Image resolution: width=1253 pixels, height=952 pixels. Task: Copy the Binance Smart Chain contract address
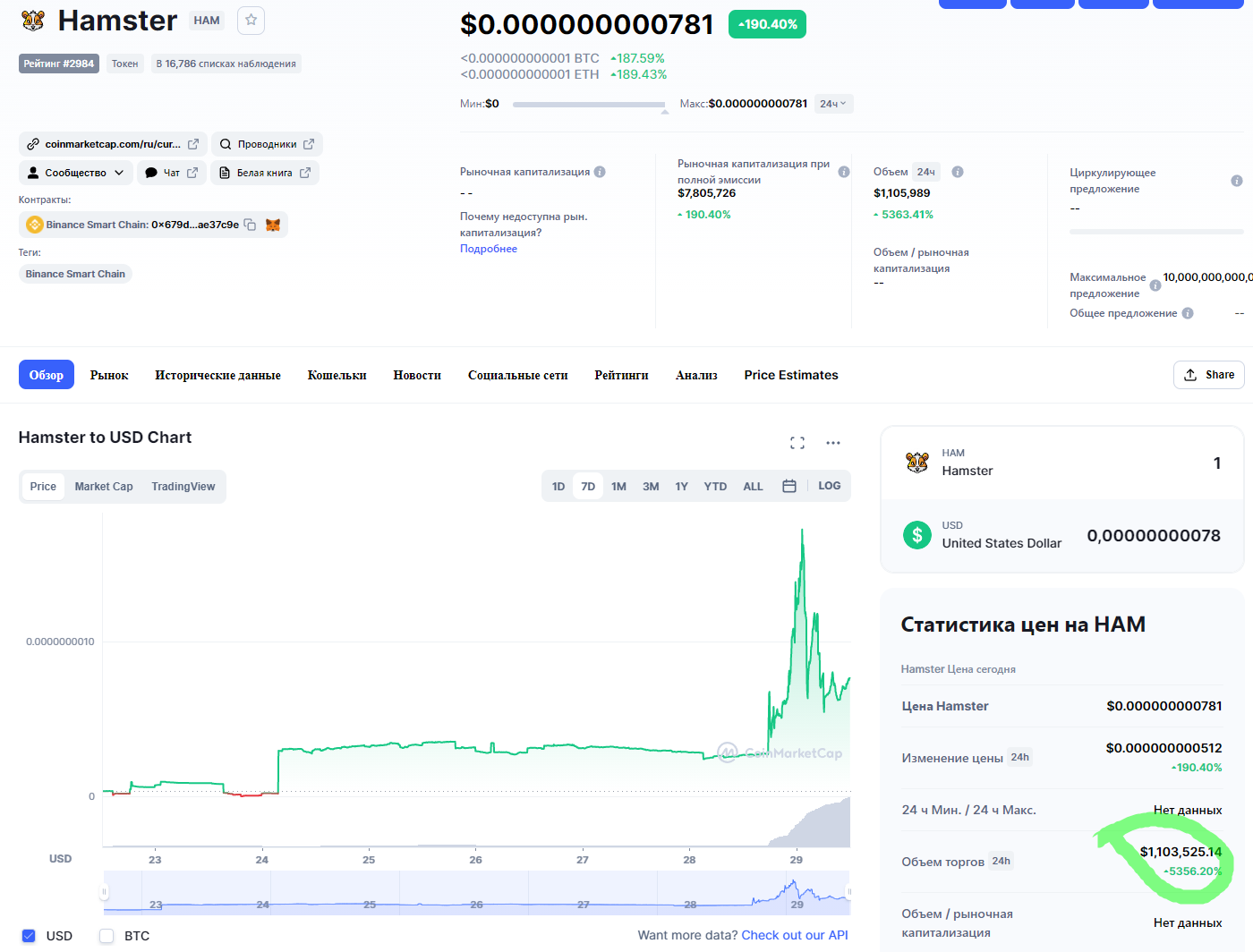click(251, 225)
